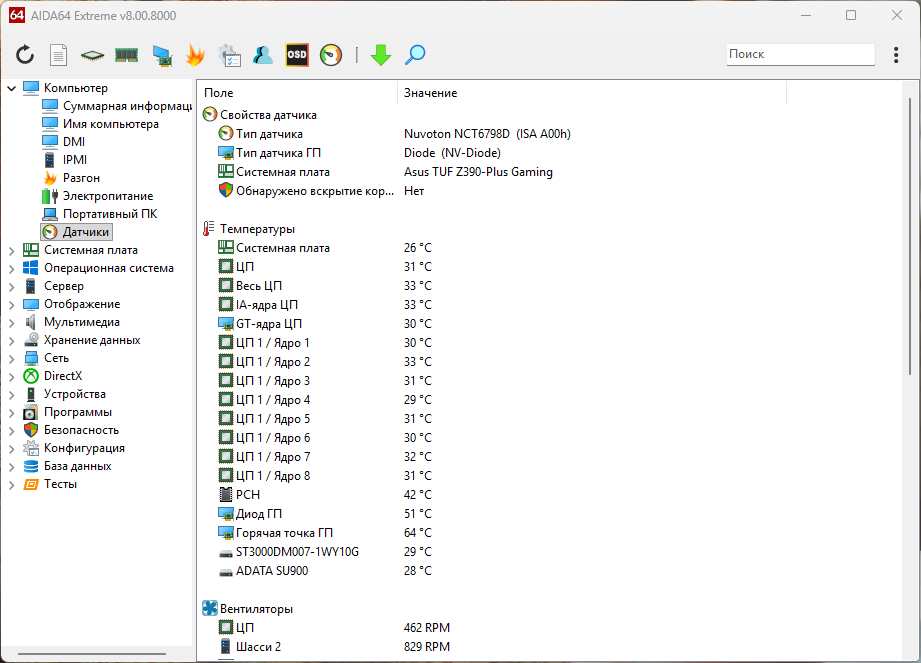Screen dimensions: 921x663
Task: Select Имя компьютера tree item
Action: click(100, 124)
